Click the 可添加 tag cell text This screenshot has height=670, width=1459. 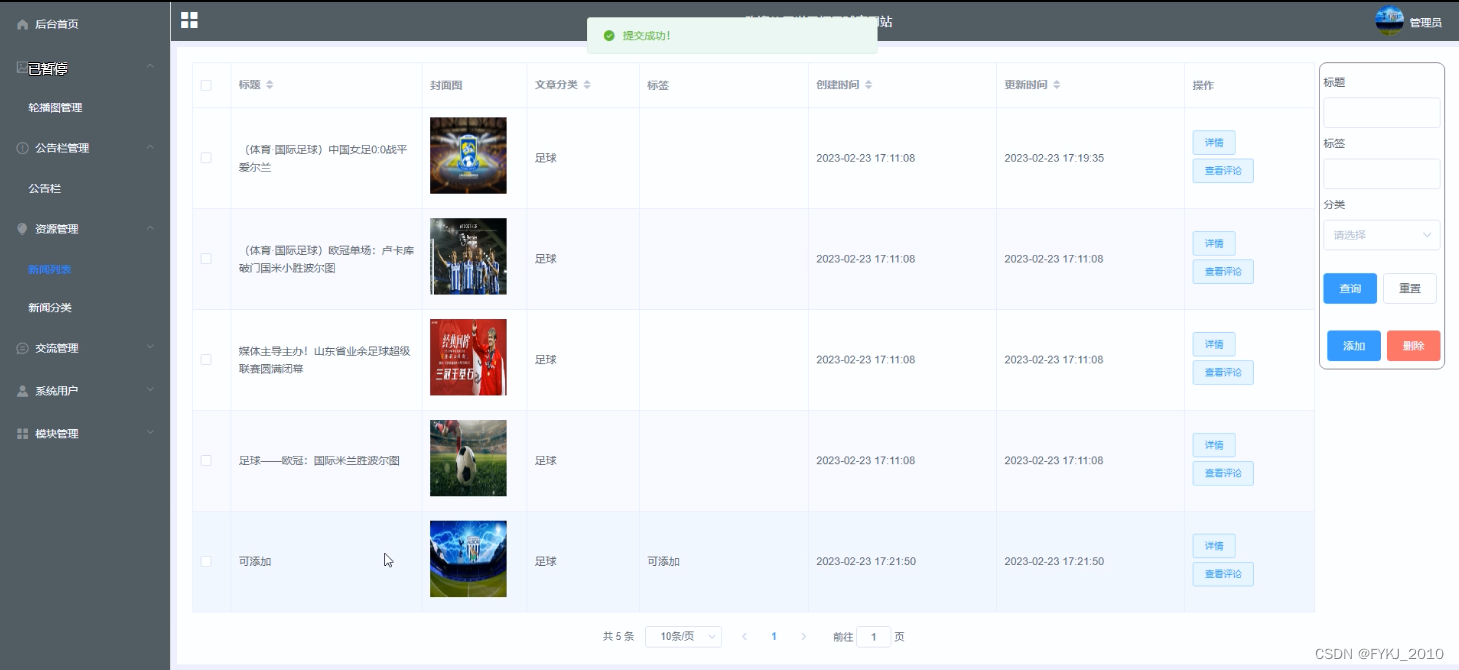(663, 562)
